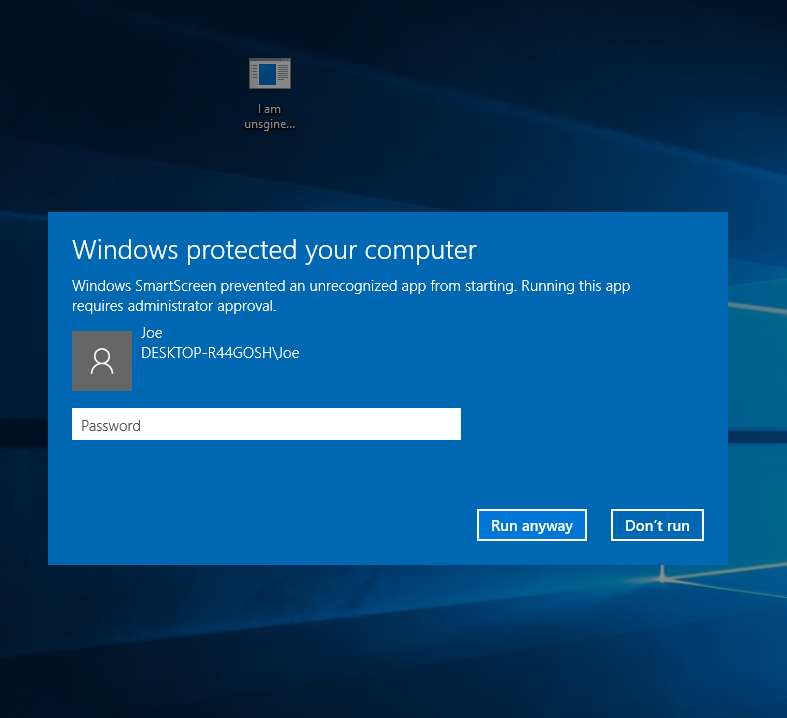
Task: Click the 'Windows protected your computer' heading
Action: [x=274, y=249]
